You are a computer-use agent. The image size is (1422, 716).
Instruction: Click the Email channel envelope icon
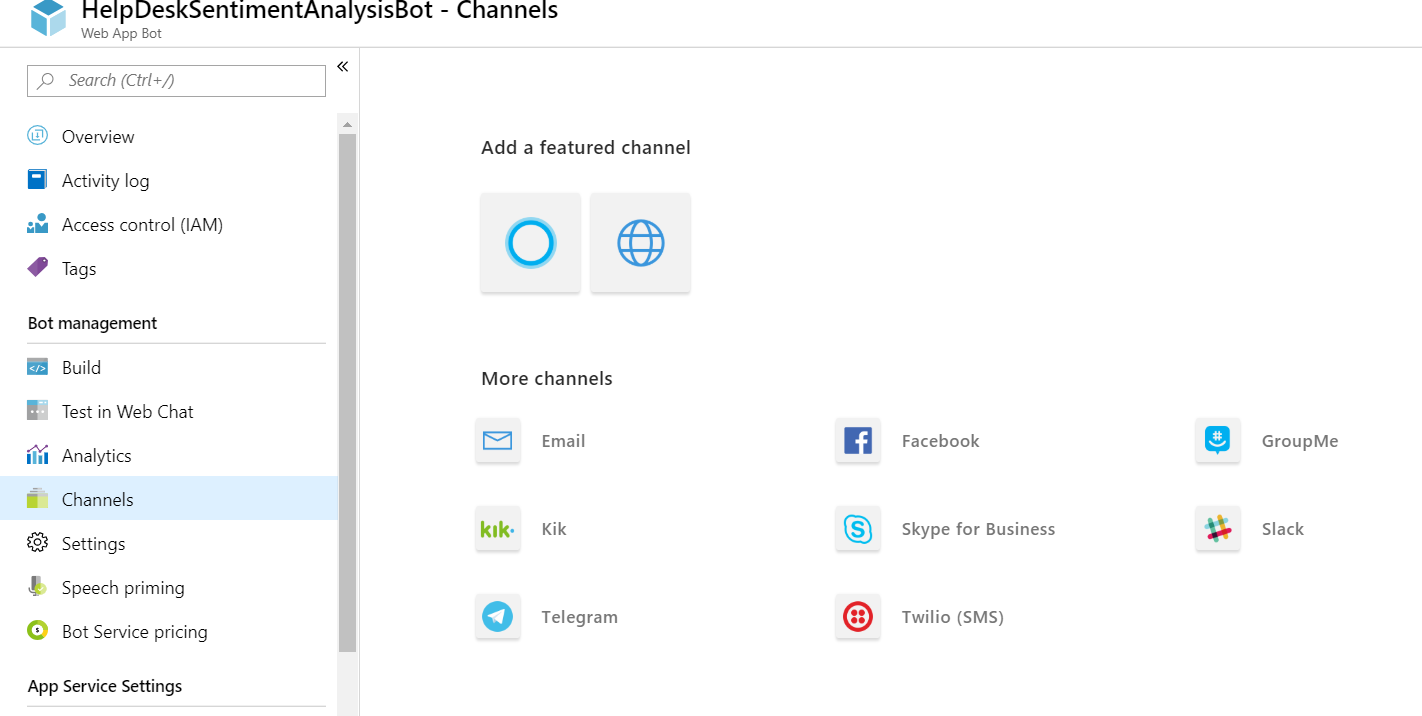498,441
